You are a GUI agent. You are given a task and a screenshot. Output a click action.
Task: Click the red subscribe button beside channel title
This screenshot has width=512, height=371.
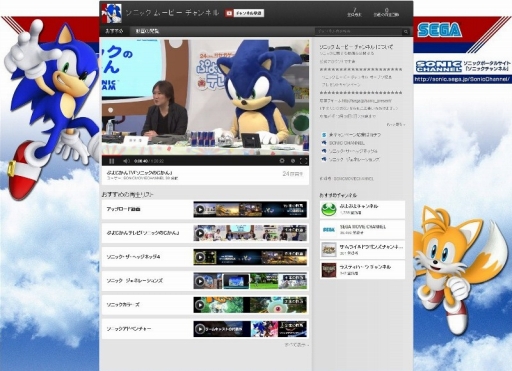(244, 13)
